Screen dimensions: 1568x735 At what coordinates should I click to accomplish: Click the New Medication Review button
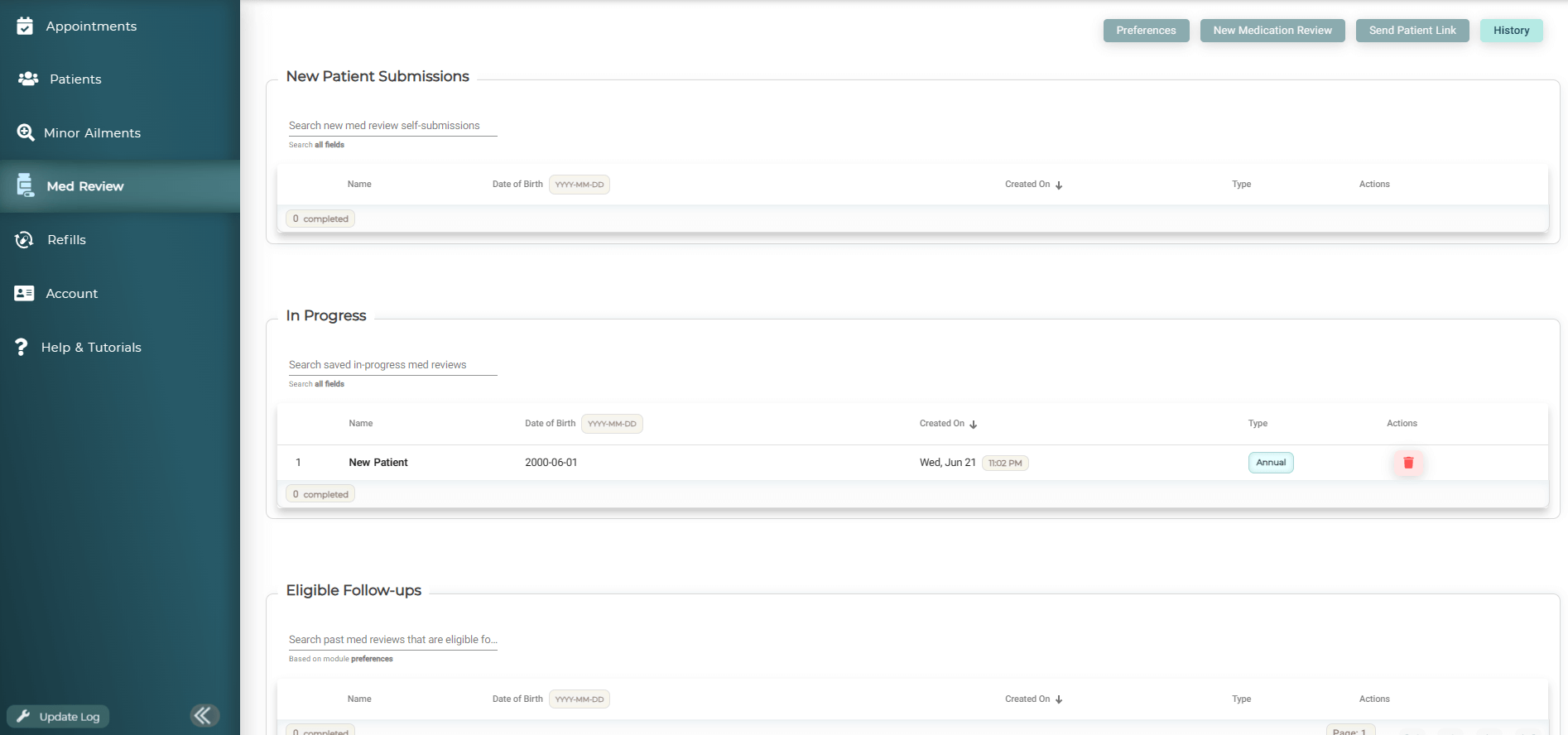click(1272, 31)
